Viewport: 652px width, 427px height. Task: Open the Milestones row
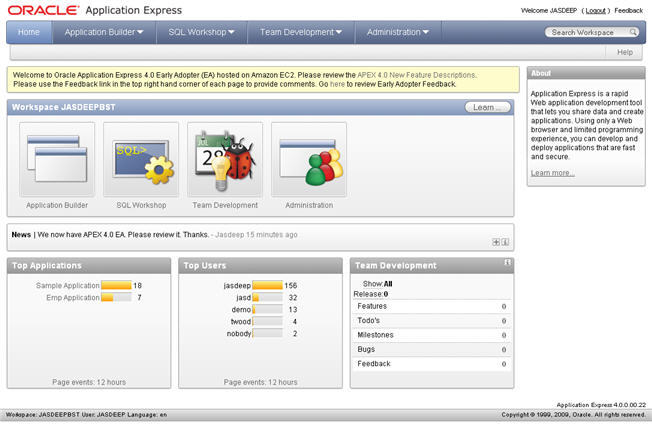coord(431,335)
